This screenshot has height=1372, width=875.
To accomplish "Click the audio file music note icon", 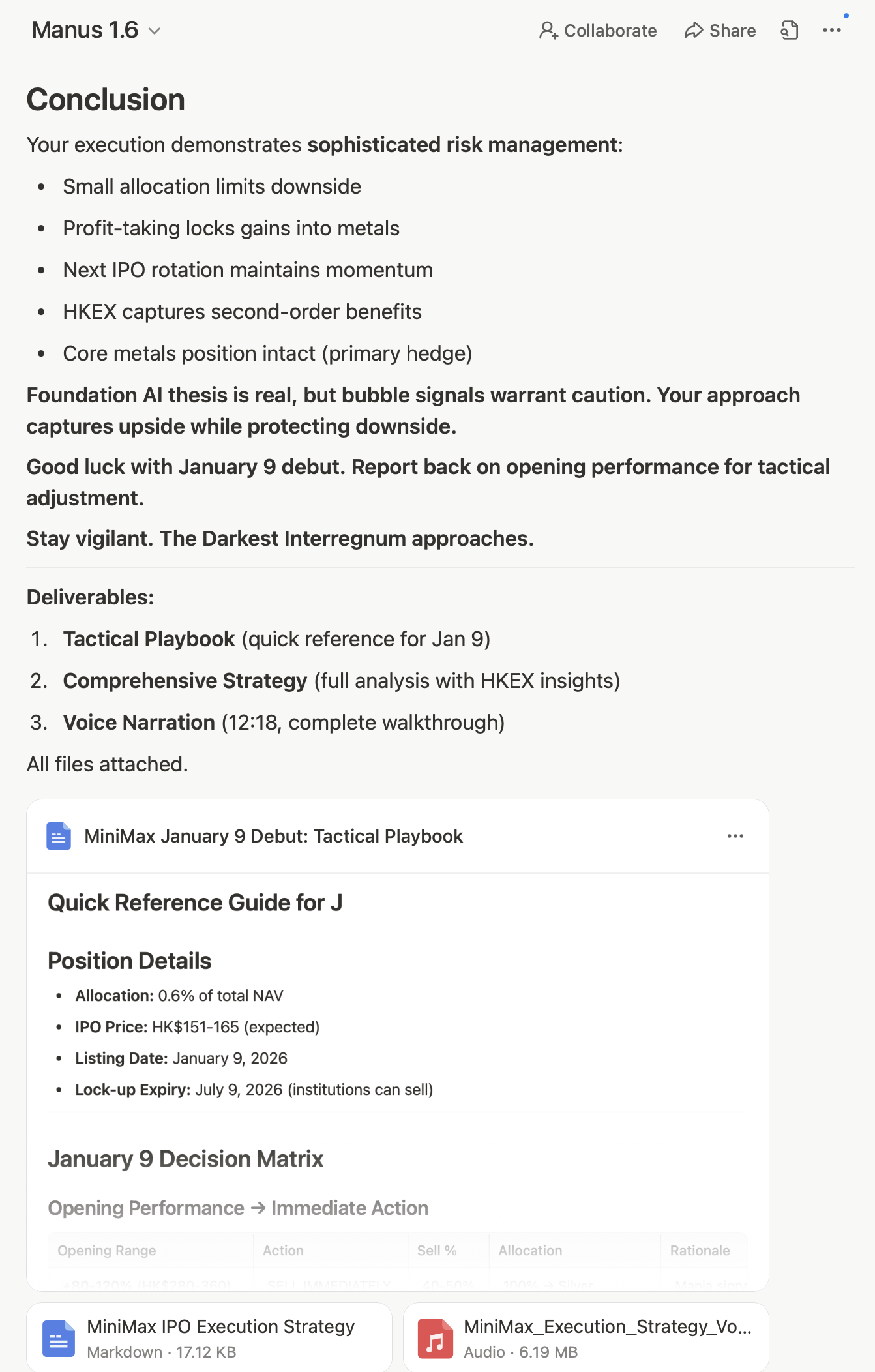I will click(x=435, y=1338).
